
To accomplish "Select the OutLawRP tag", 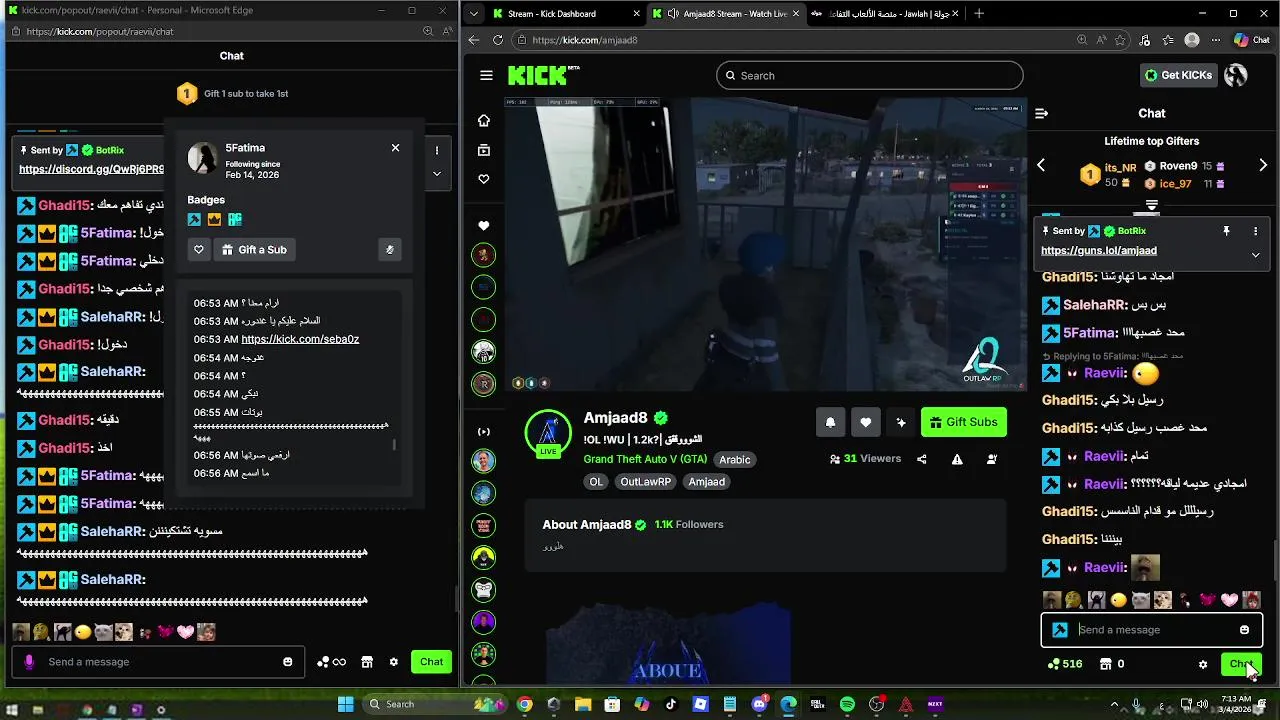I will (644, 482).
